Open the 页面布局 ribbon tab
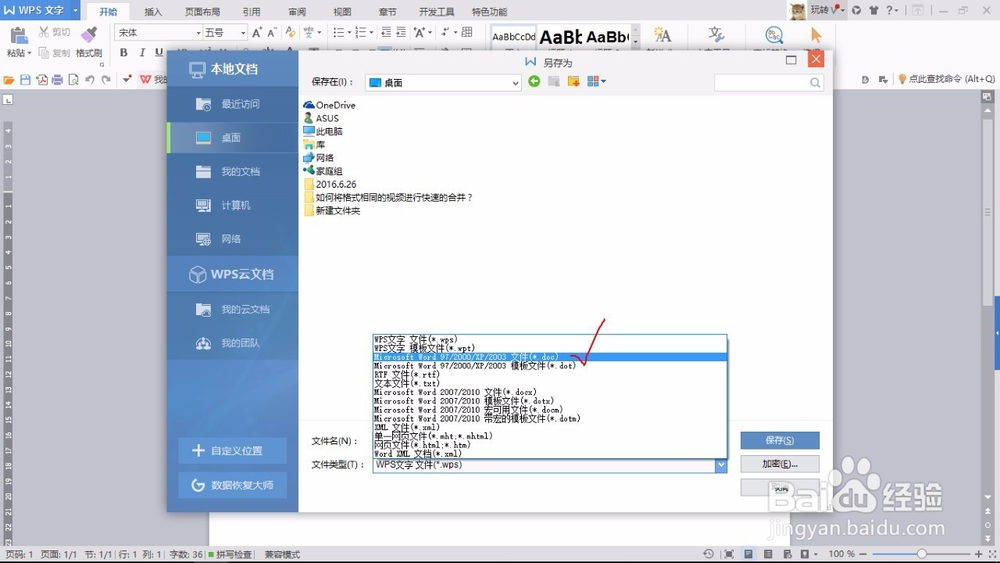 coord(203,11)
